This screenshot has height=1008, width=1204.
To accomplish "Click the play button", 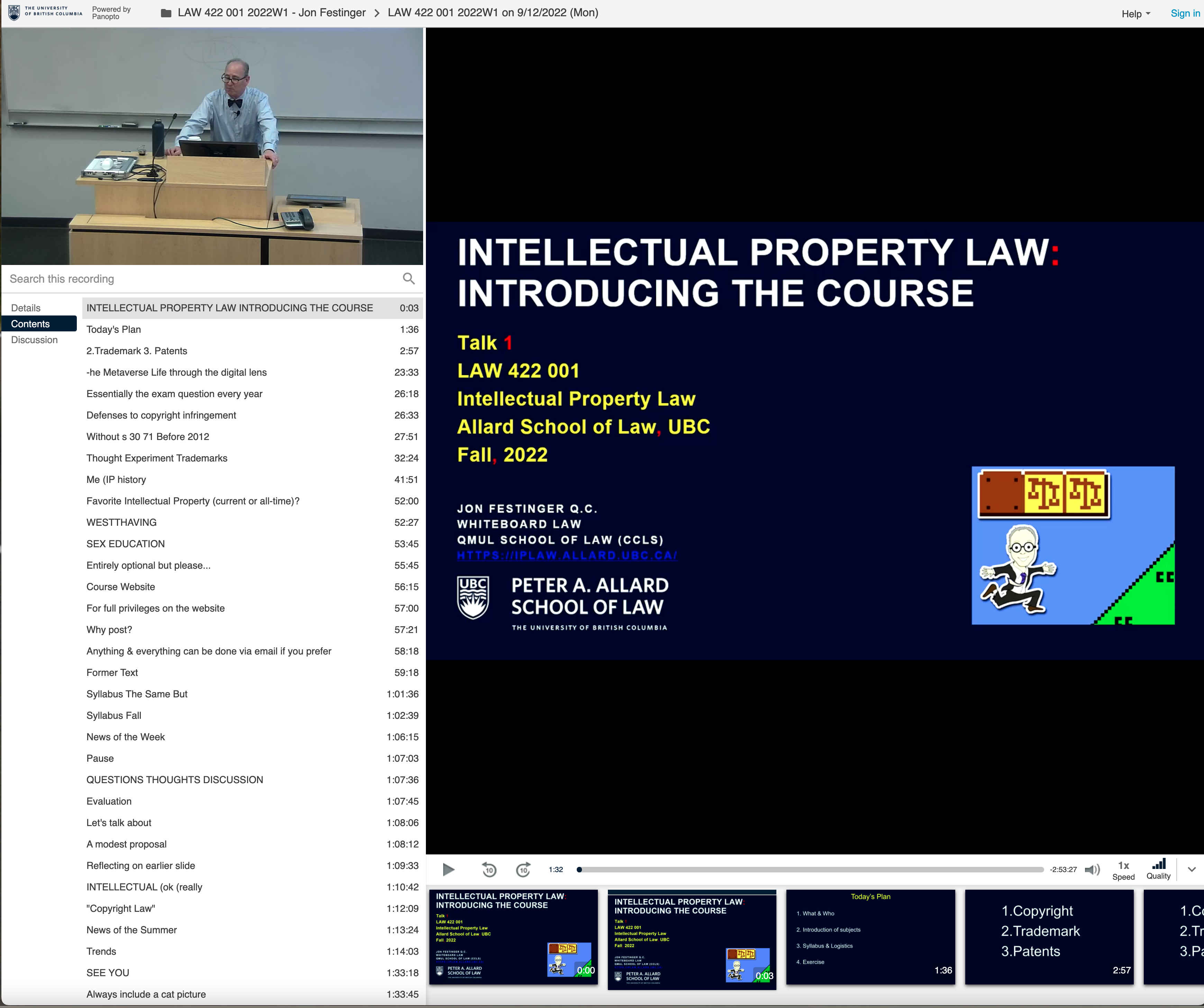I will tap(448, 869).
